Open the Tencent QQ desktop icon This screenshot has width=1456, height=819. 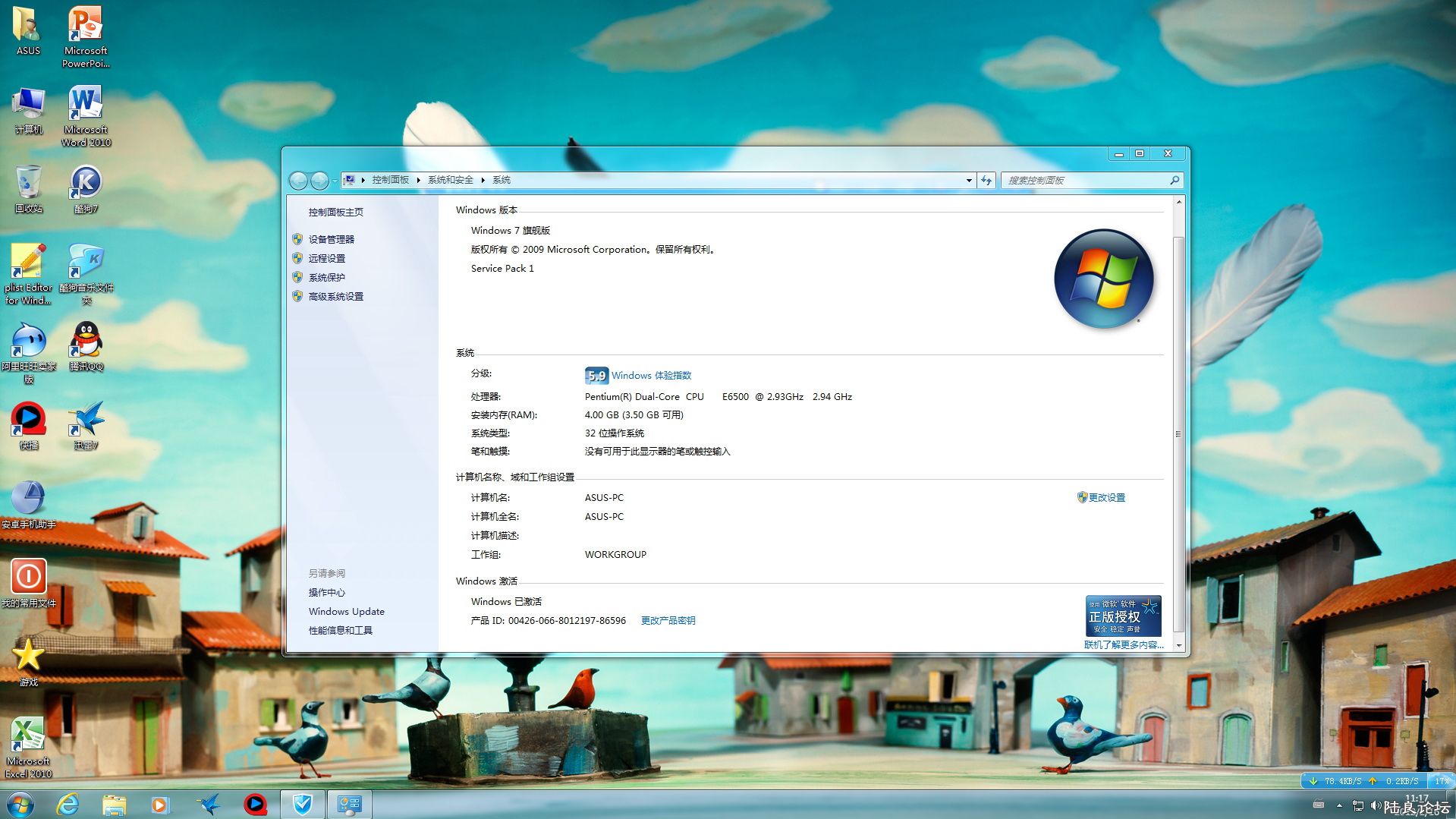86,347
